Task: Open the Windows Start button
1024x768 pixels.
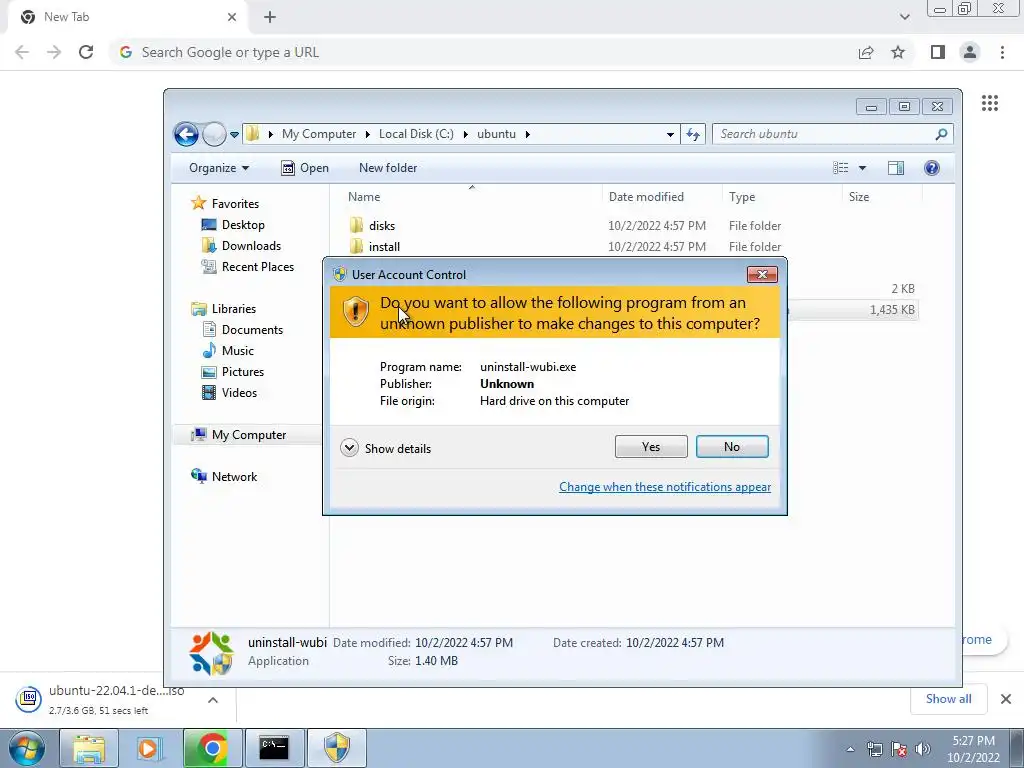Action: (x=26, y=748)
